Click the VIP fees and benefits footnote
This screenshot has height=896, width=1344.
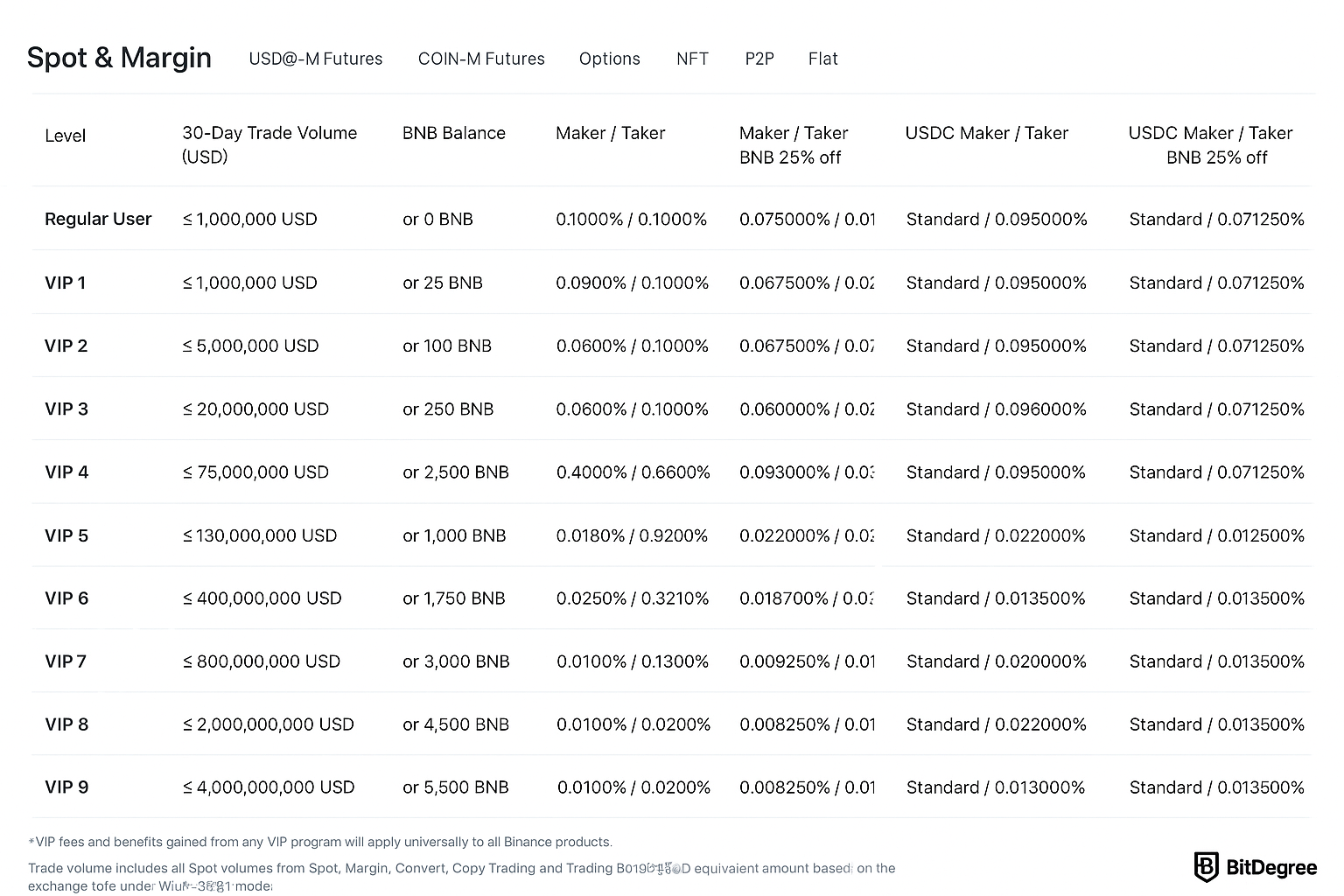tap(320, 842)
